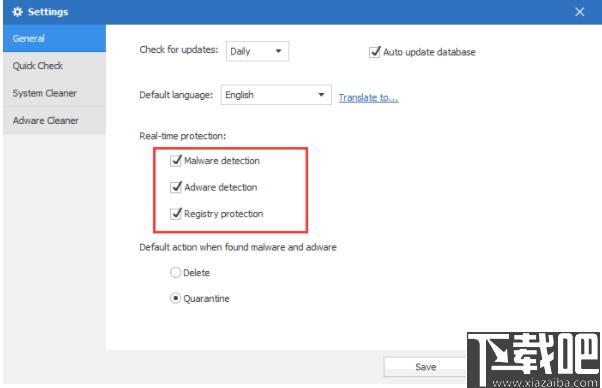
Task: Expand the Check for updates dropdown
Action: (257, 51)
